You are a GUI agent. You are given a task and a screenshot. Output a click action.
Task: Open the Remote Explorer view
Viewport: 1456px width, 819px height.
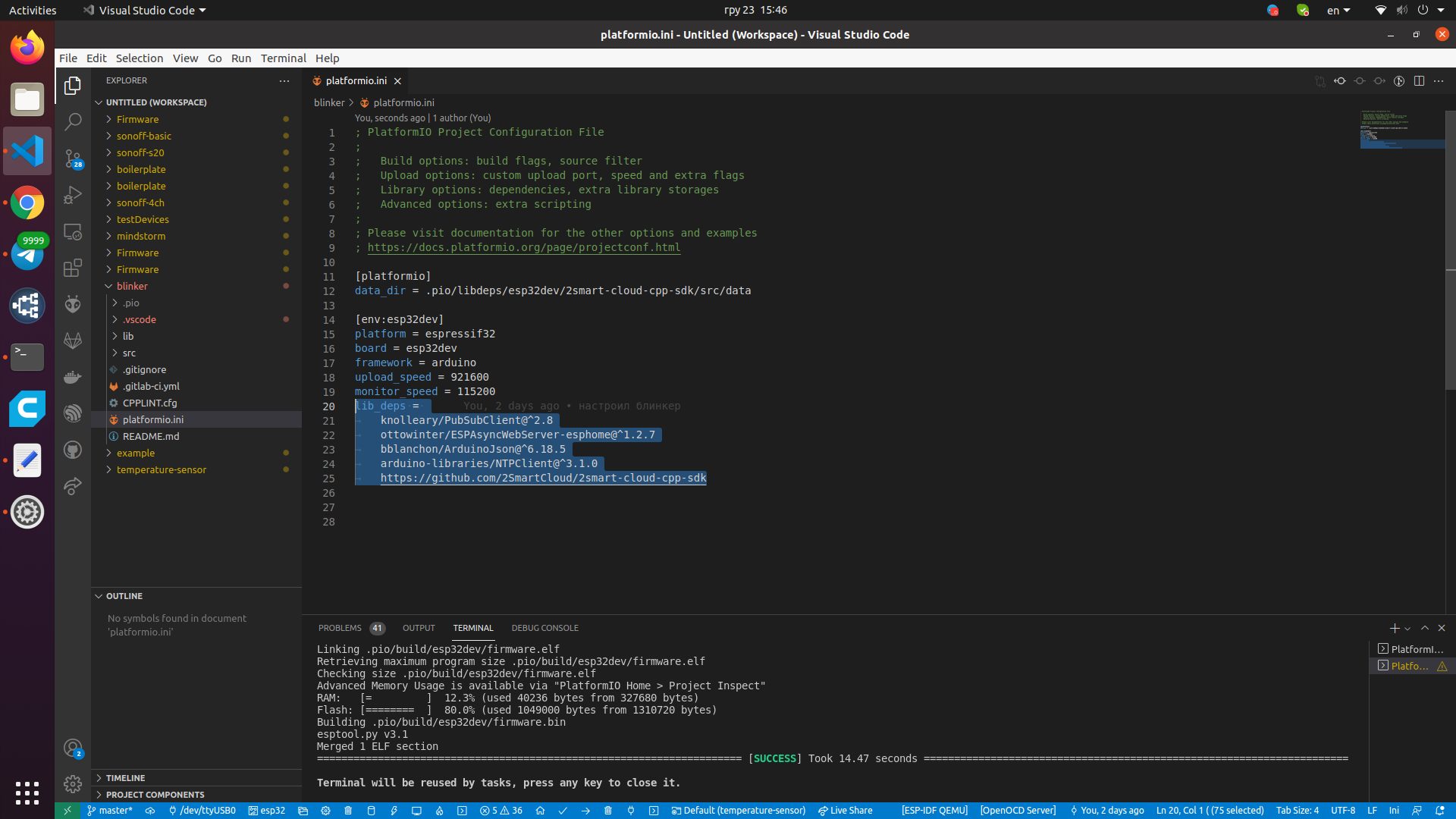pyautogui.click(x=73, y=232)
